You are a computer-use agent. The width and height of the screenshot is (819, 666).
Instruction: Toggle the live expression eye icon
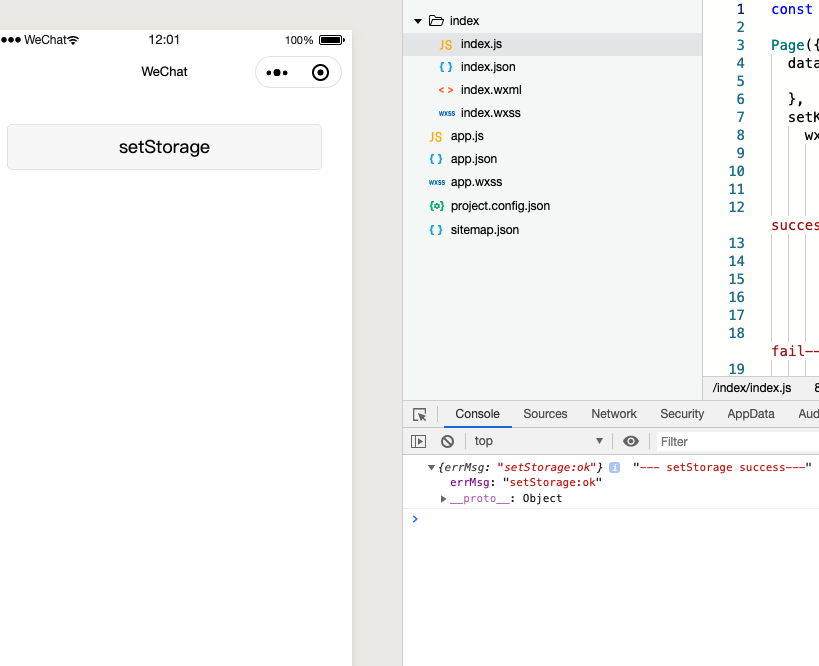[630, 441]
